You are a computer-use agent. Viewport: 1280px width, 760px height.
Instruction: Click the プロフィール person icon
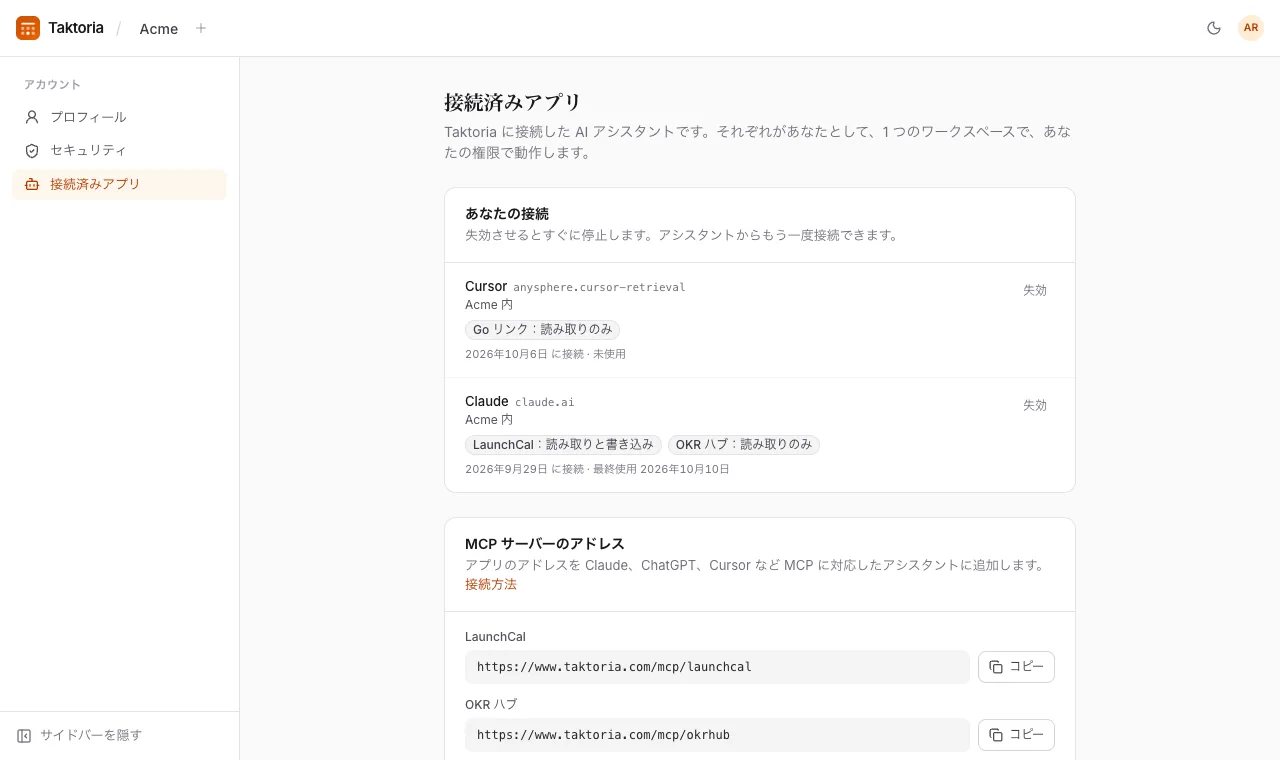coord(32,117)
